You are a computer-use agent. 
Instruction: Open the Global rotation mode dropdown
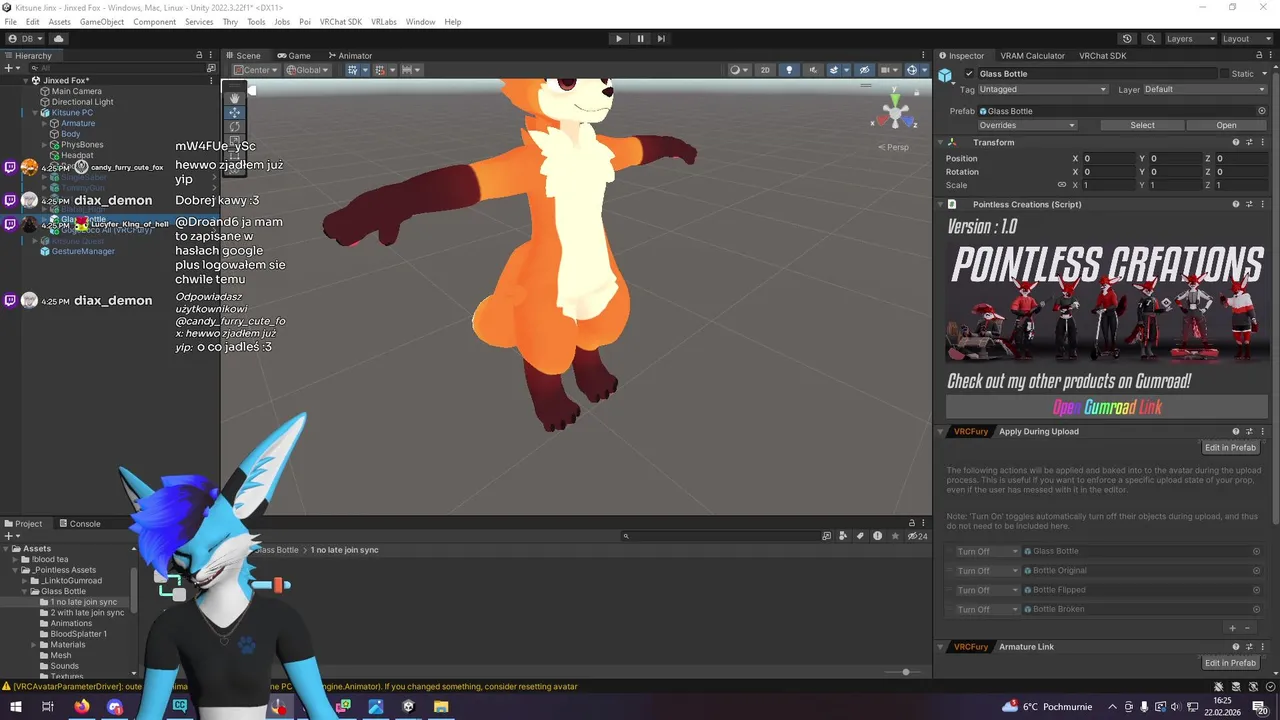307,70
